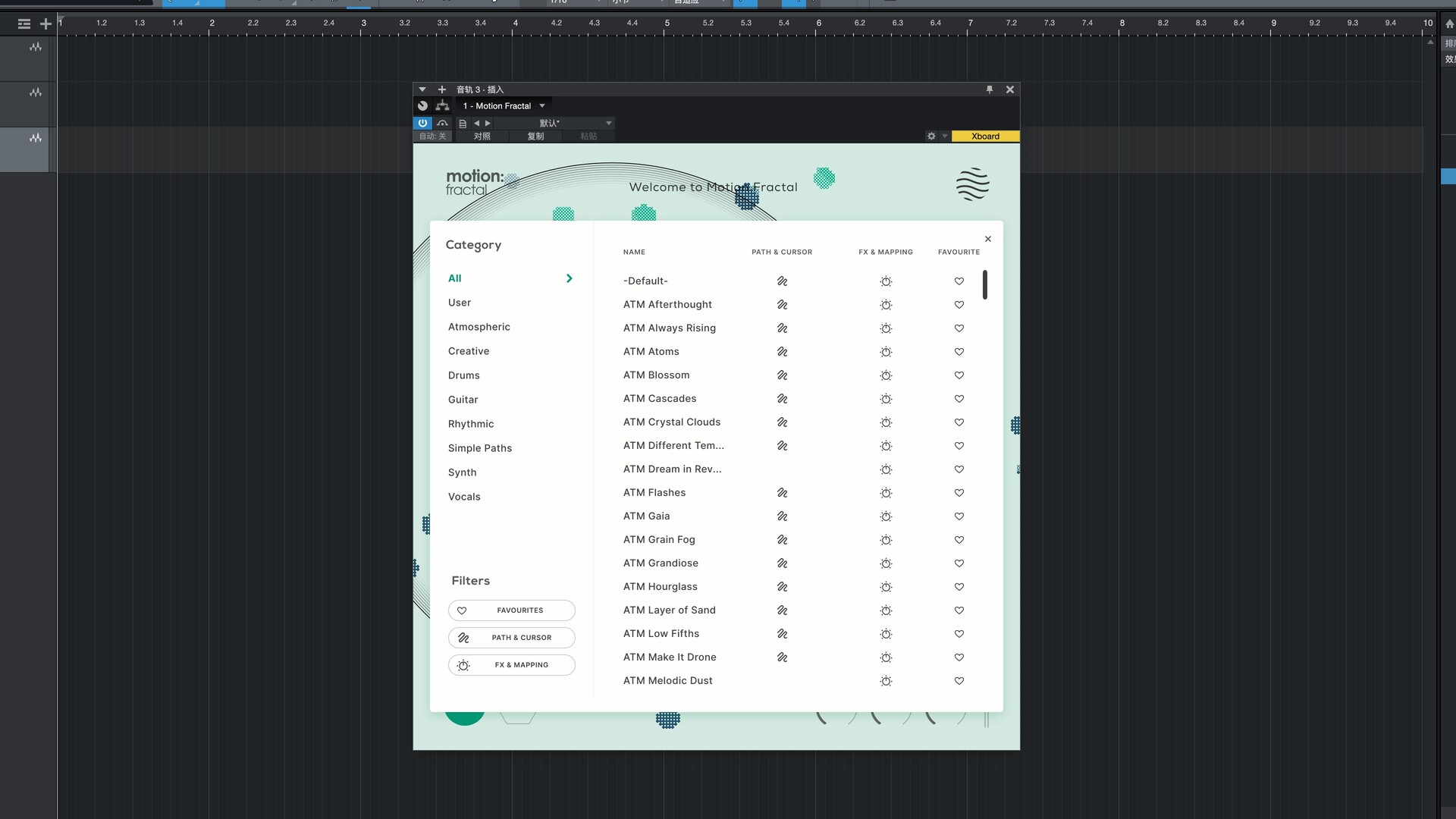Expand the plugin window menu triangle
The width and height of the screenshot is (1456, 819).
pyautogui.click(x=422, y=89)
